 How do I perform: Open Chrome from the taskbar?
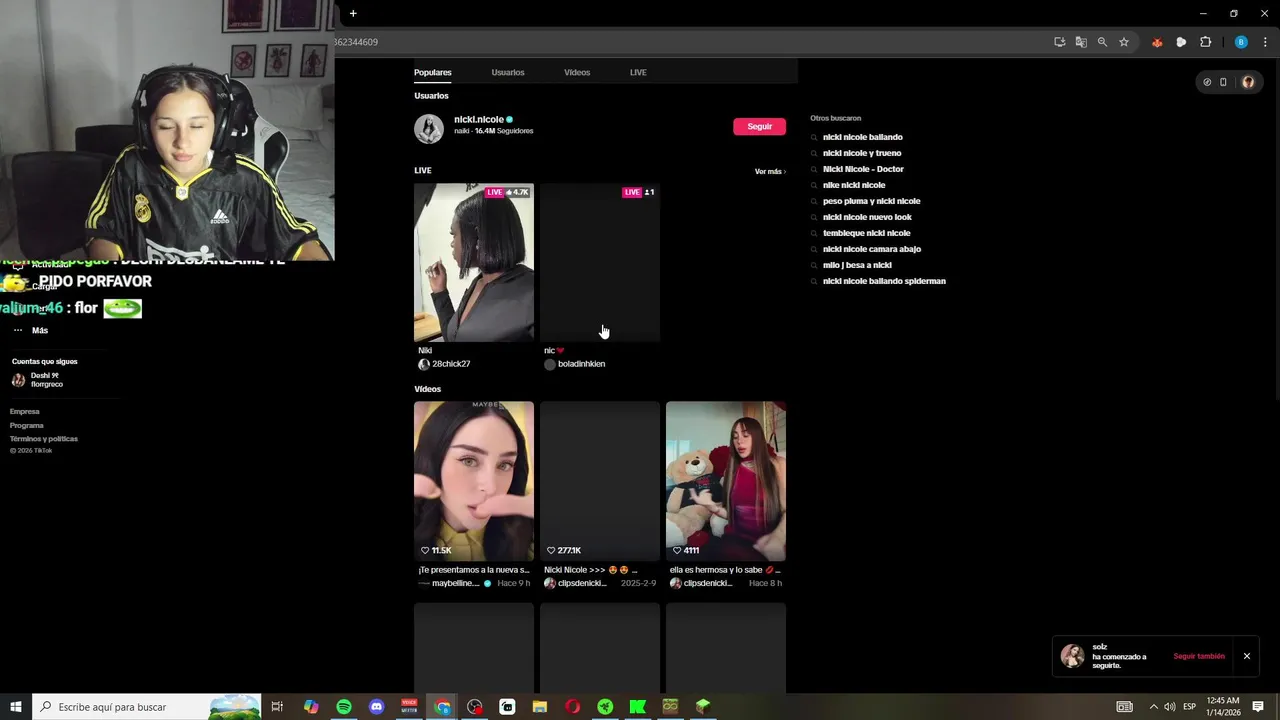pos(442,707)
